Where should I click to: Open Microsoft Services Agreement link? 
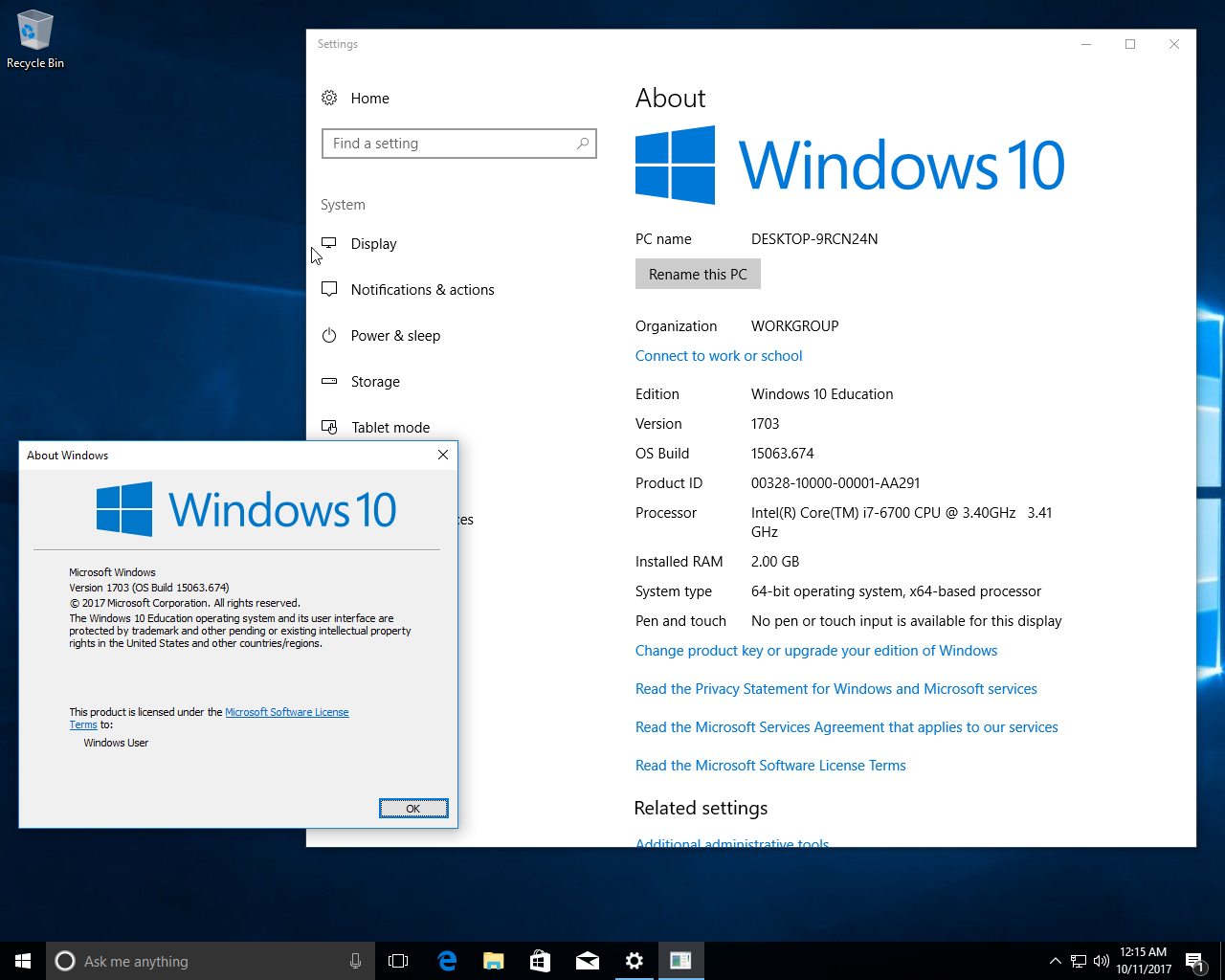point(847,727)
